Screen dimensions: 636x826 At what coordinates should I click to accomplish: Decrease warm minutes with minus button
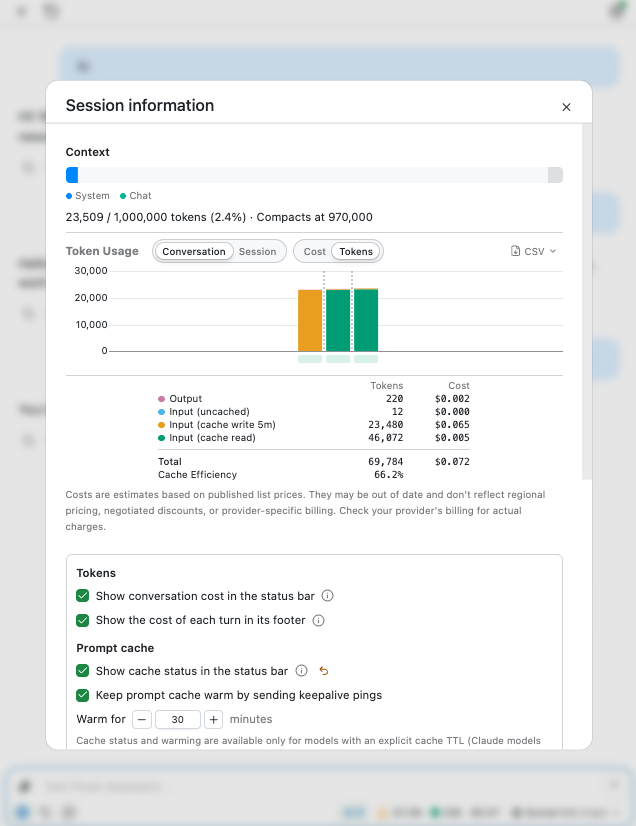[x=142, y=719]
